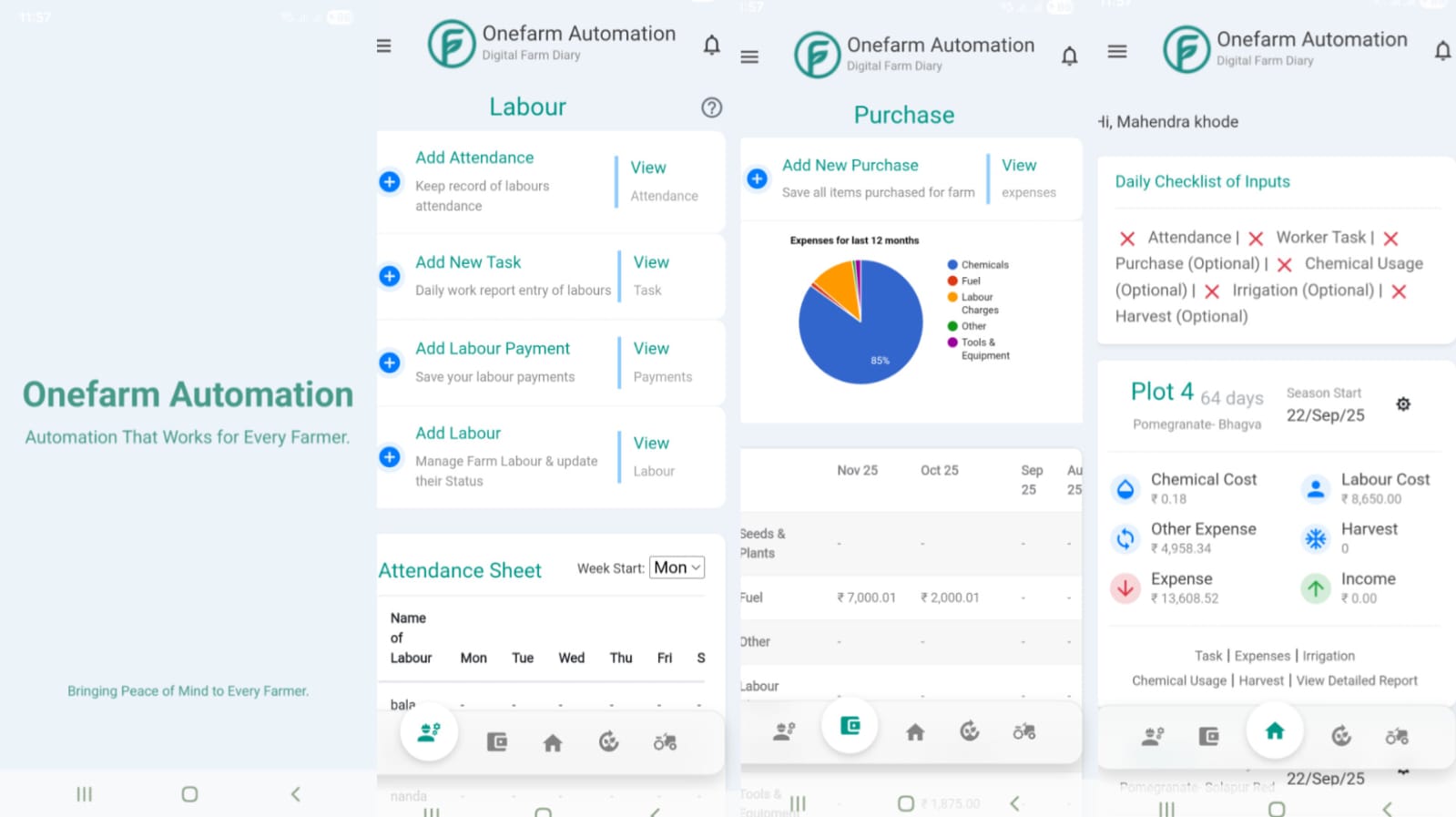The image size is (1456, 817).
Task: Toggle the Labour Charges legend entry
Action: (x=972, y=303)
